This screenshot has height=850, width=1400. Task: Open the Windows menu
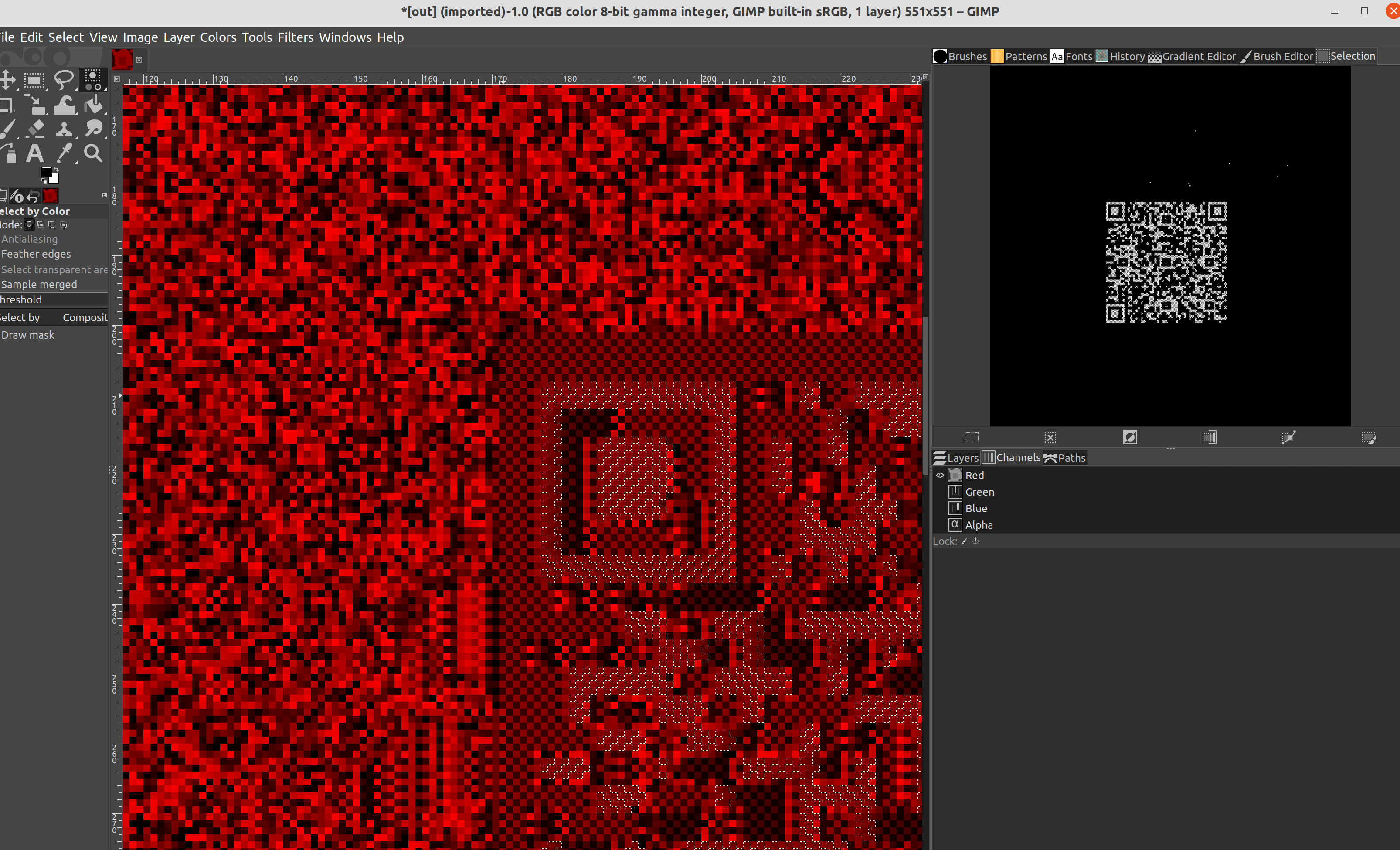(345, 37)
